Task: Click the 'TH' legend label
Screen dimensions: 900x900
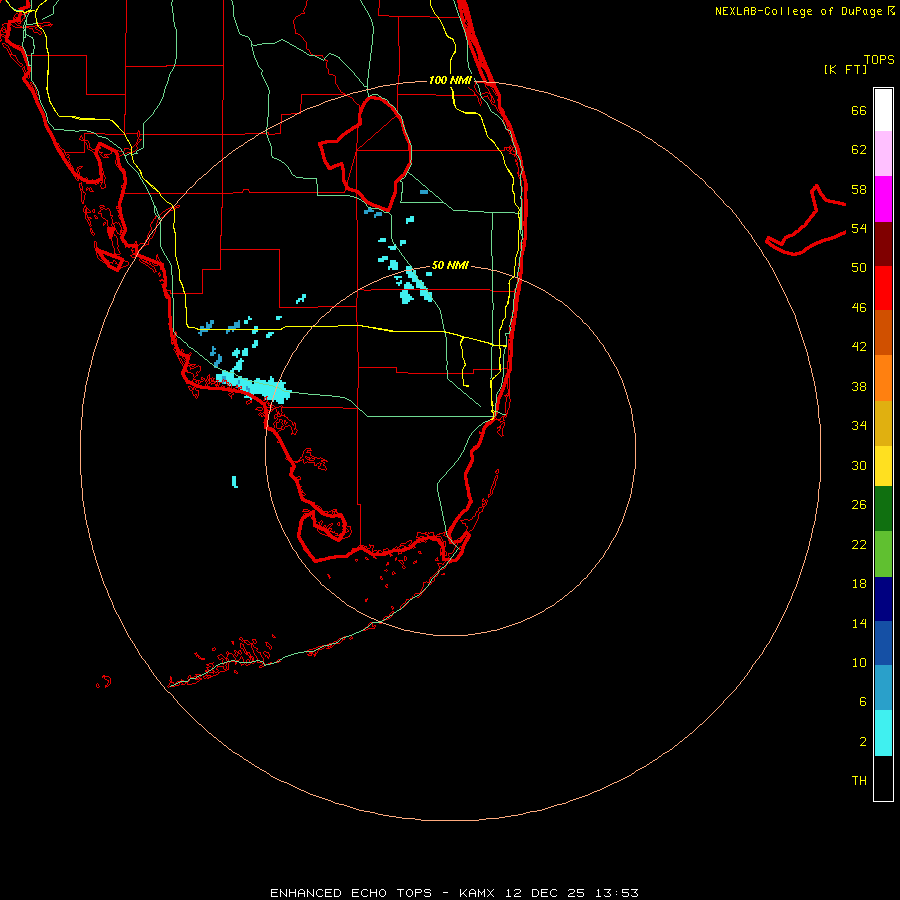Action: click(x=859, y=781)
